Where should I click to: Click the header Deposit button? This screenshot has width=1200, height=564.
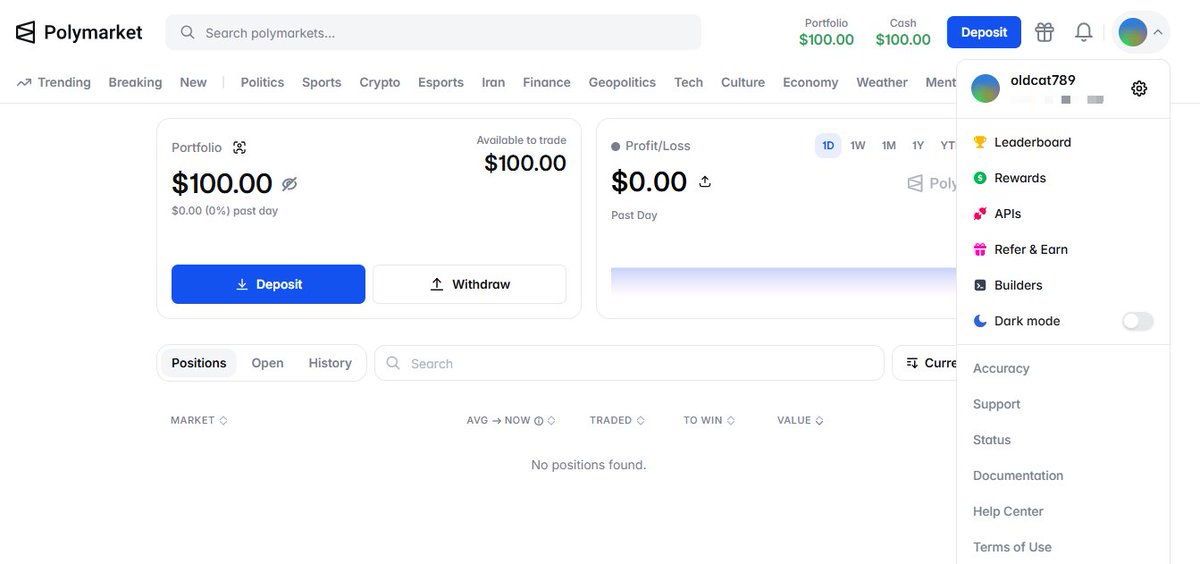[984, 32]
